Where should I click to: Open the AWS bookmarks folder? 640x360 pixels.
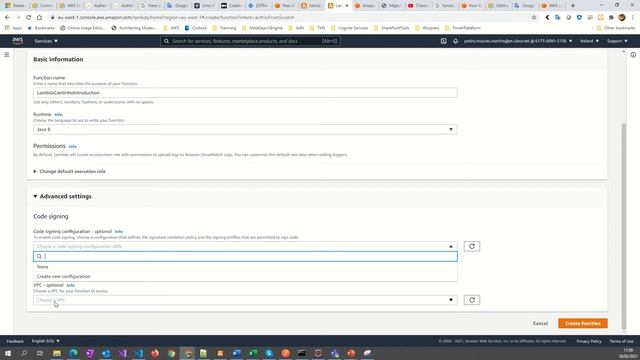(x=171, y=28)
